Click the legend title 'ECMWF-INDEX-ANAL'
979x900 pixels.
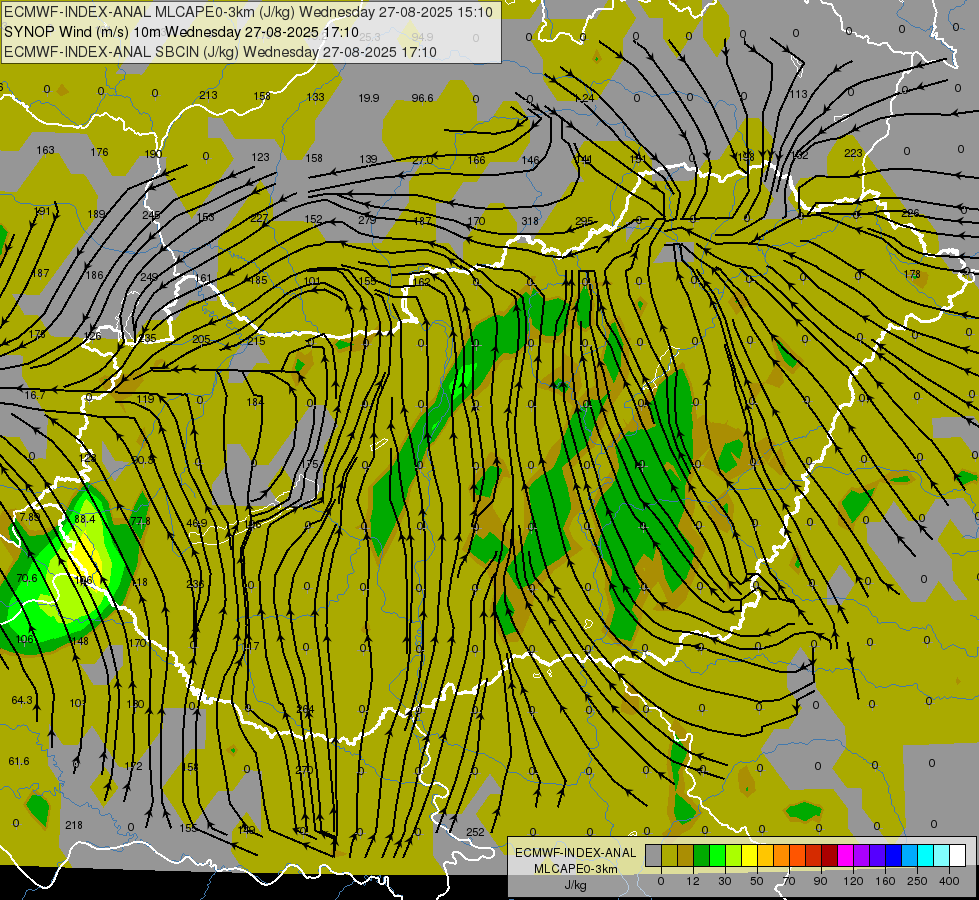[x=575, y=853]
